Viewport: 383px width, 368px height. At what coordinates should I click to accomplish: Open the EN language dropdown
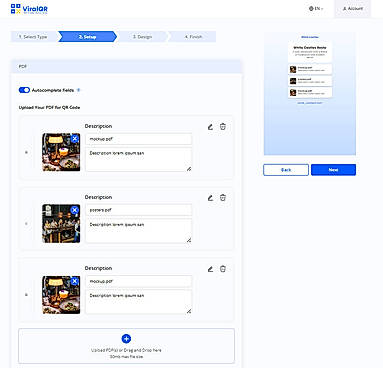[316, 8]
